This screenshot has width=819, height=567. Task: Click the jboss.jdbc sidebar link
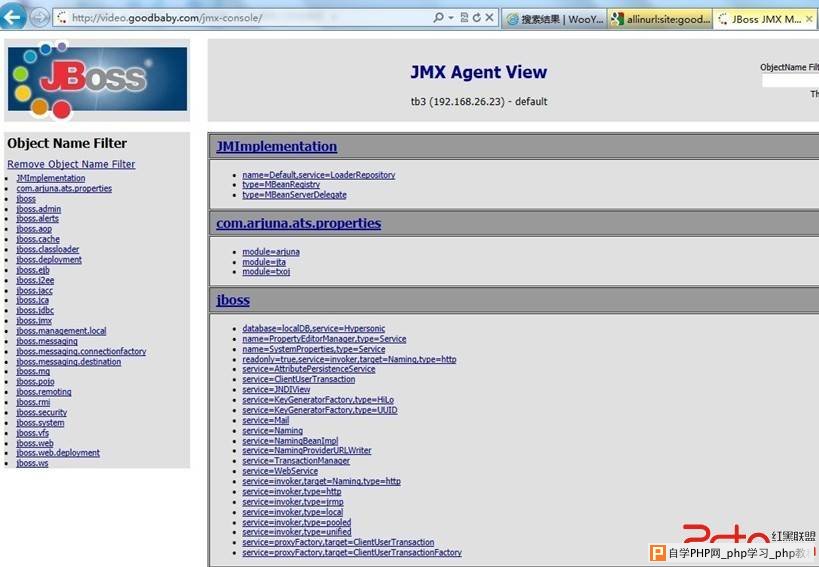click(x=34, y=310)
